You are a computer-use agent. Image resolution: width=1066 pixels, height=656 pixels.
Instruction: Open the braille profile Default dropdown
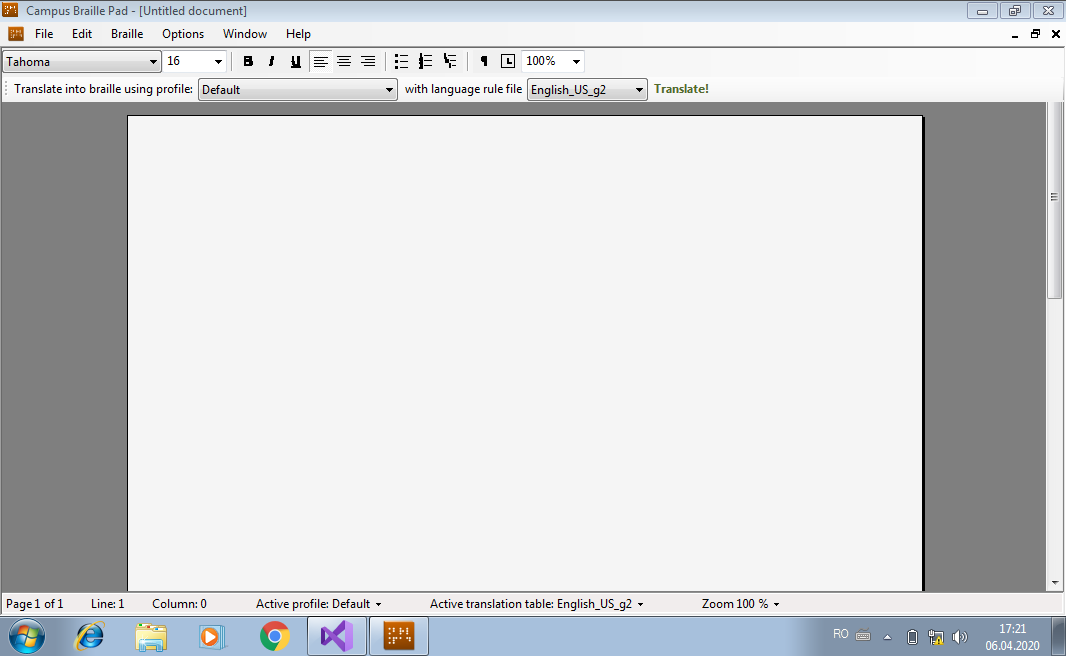coord(390,90)
